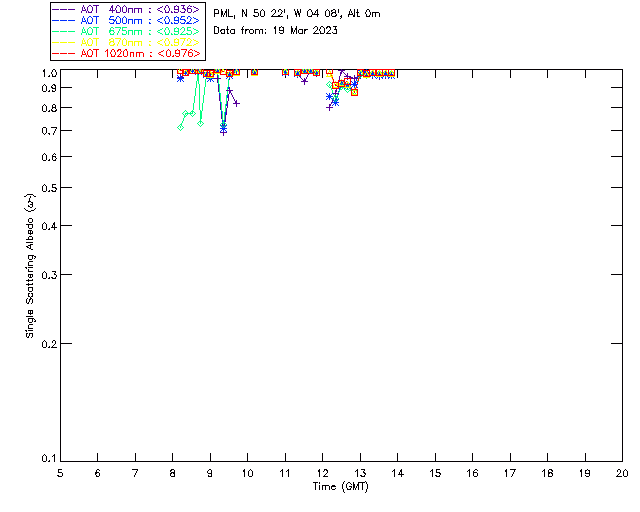Click the 0.4 y-axis tick label
Image resolution: width=640 pixels, height=512 pixels.
(x=49, y=226)
